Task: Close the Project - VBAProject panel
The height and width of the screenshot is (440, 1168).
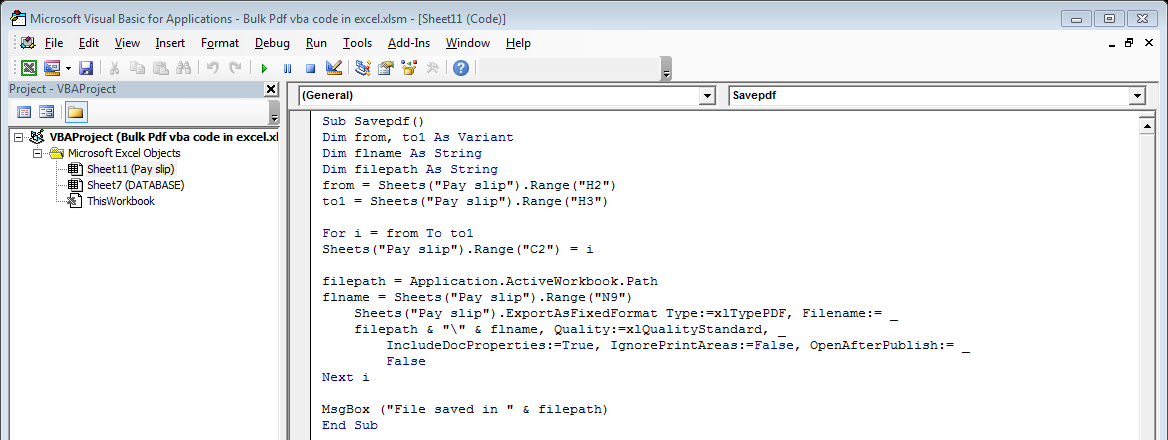Action: click(271, 89)
